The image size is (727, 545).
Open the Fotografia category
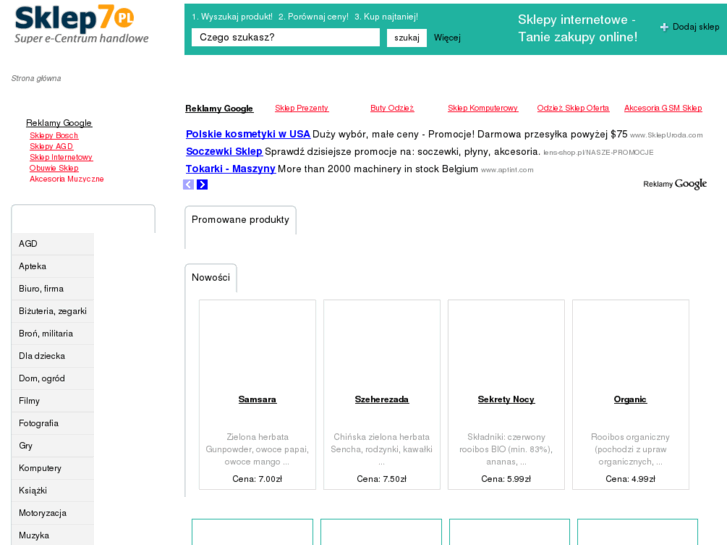tap(52, 423)
